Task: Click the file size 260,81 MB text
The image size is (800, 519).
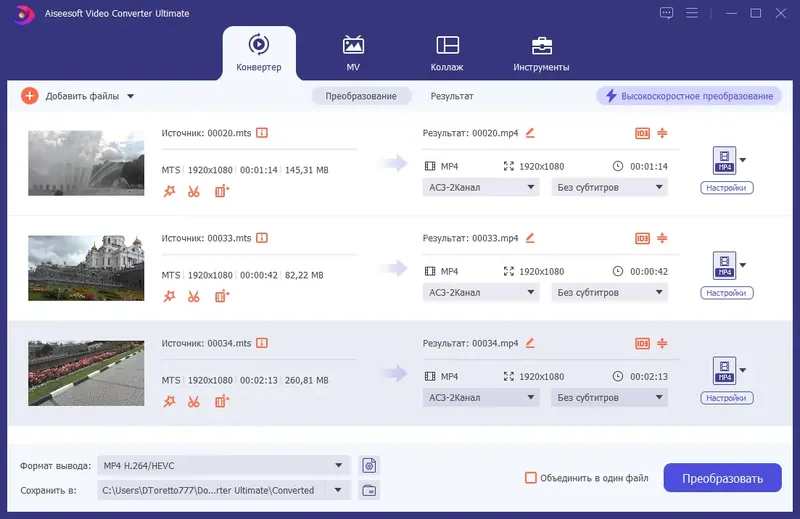Action: click(307, 380)
